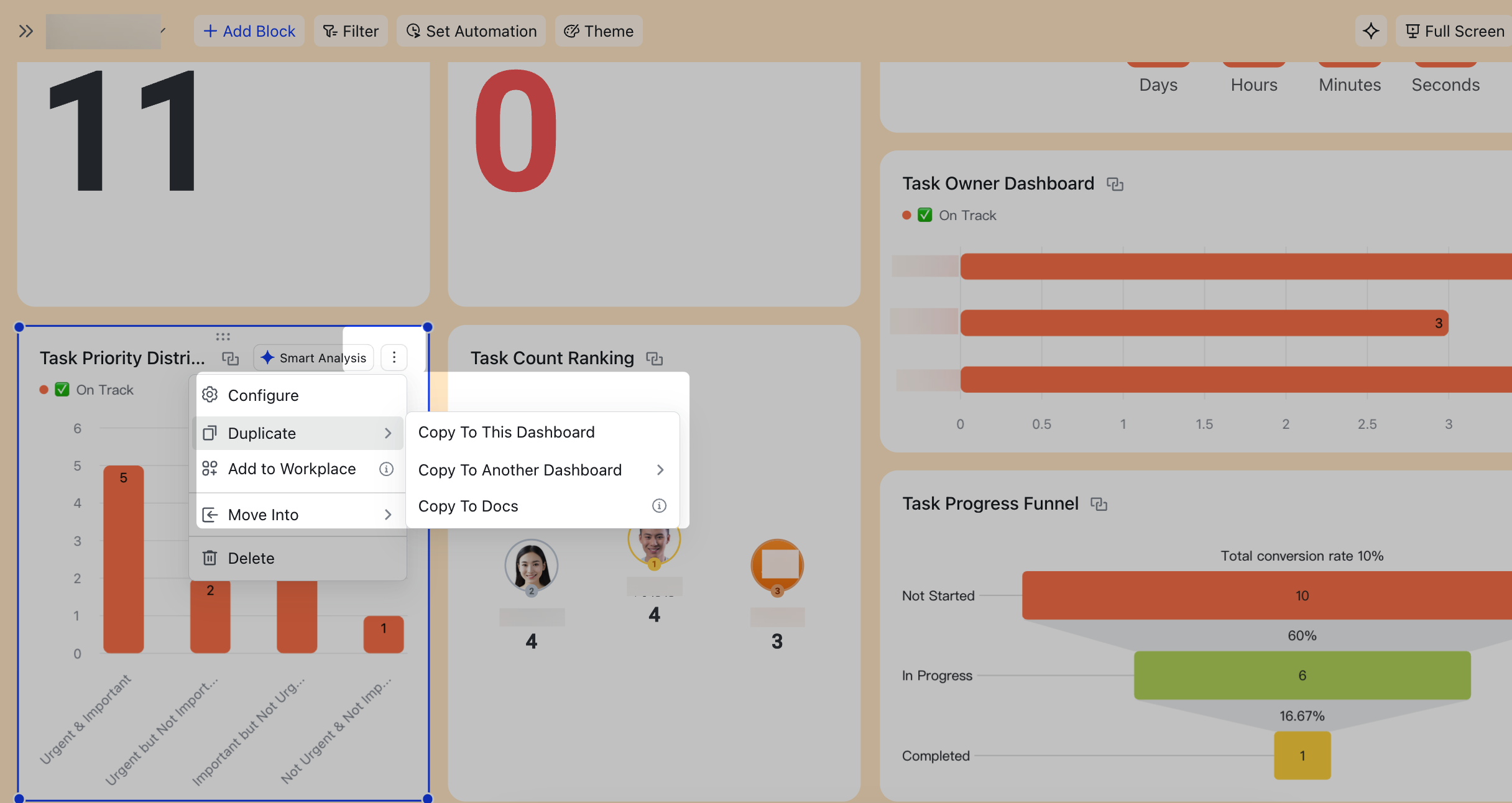Click the AI sparkle icon in top bar
1512x803 pixels.
point(1371,31)
